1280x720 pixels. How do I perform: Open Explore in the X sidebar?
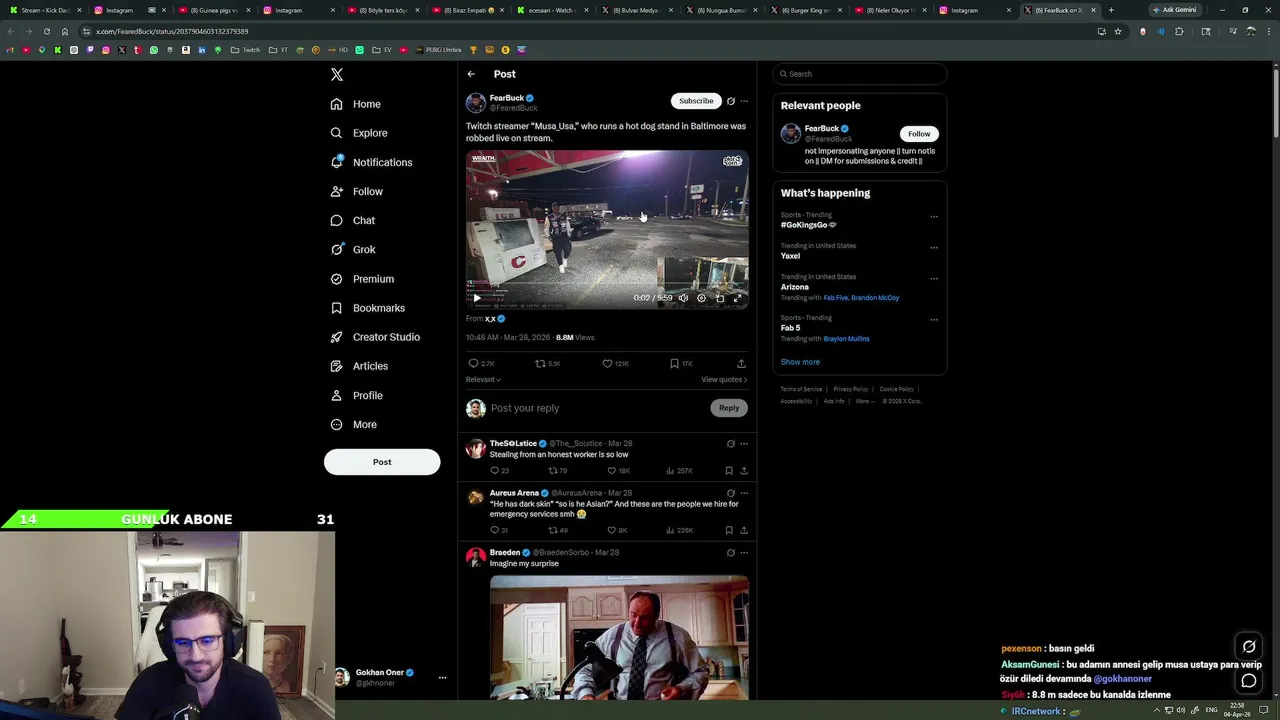tap(359, 133)
